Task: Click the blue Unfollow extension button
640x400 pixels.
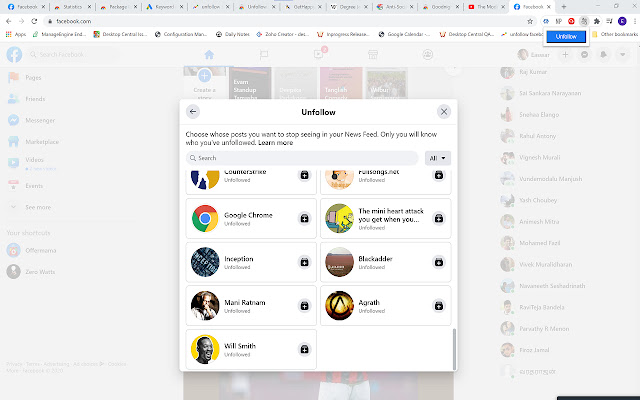Action: 566,36
